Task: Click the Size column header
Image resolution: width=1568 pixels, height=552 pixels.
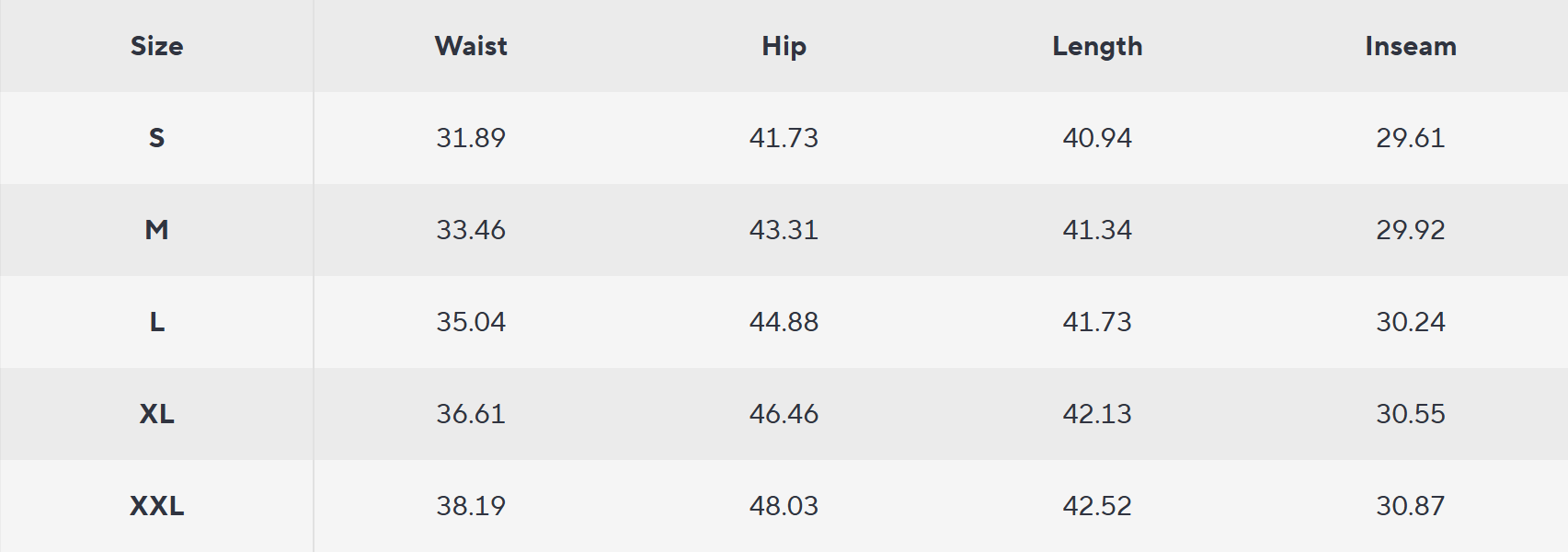Action: pos(156,46)
